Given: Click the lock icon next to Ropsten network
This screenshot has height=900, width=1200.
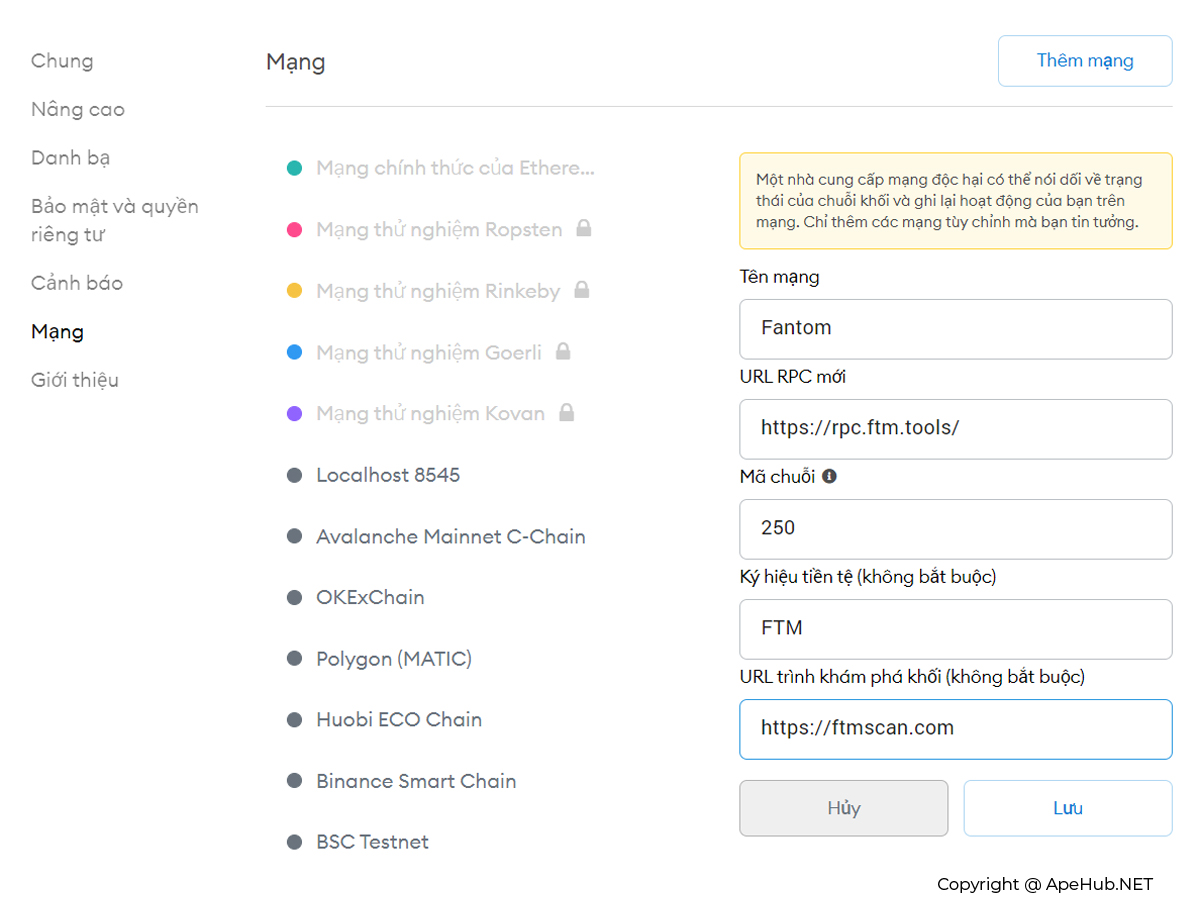Looking at the screenshot, I should pyautogui.click(x=584, y=229).
